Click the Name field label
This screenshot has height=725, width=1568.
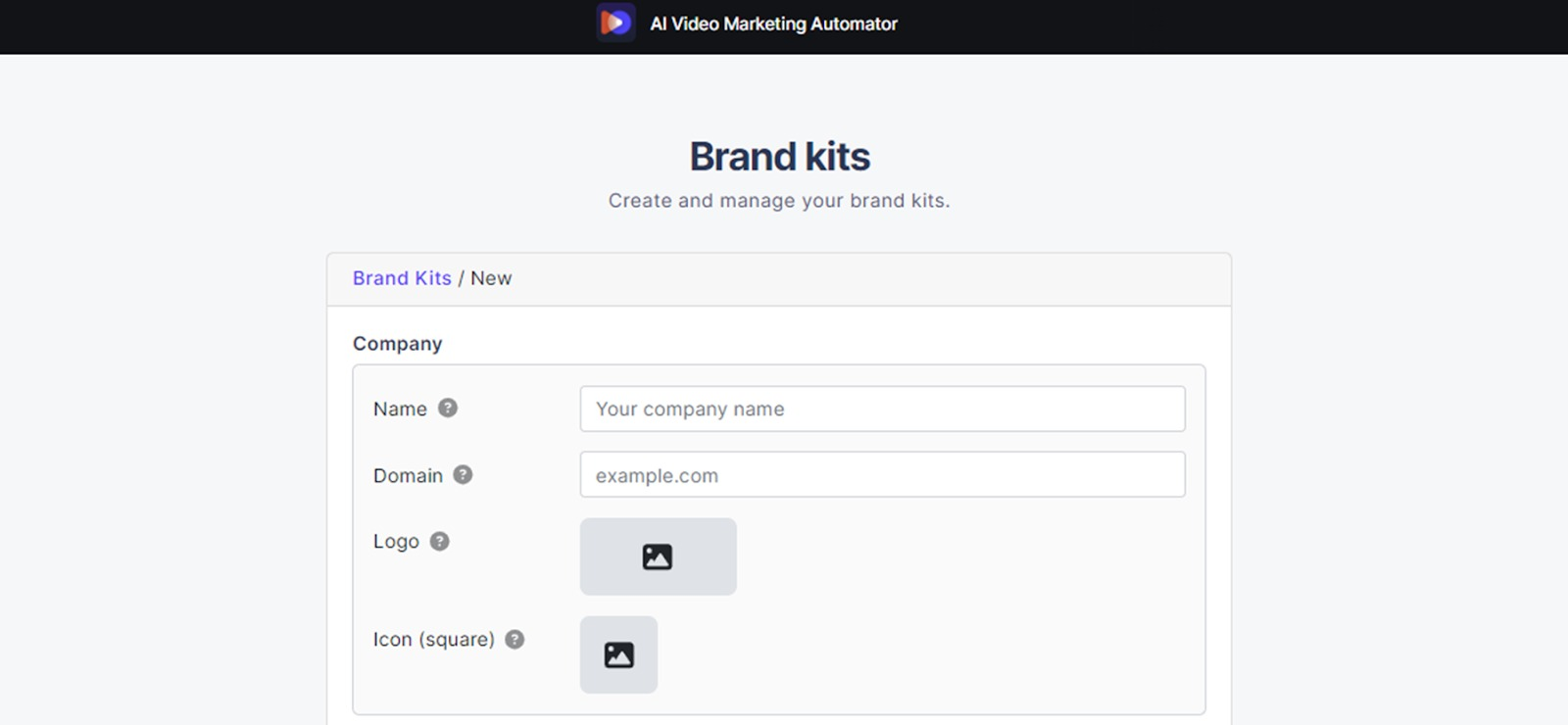tap(400, 410)
